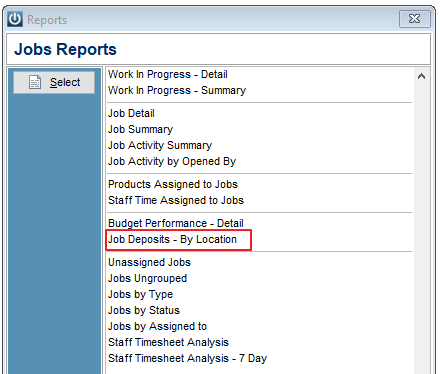Select the Jobs by Status report

144,310
